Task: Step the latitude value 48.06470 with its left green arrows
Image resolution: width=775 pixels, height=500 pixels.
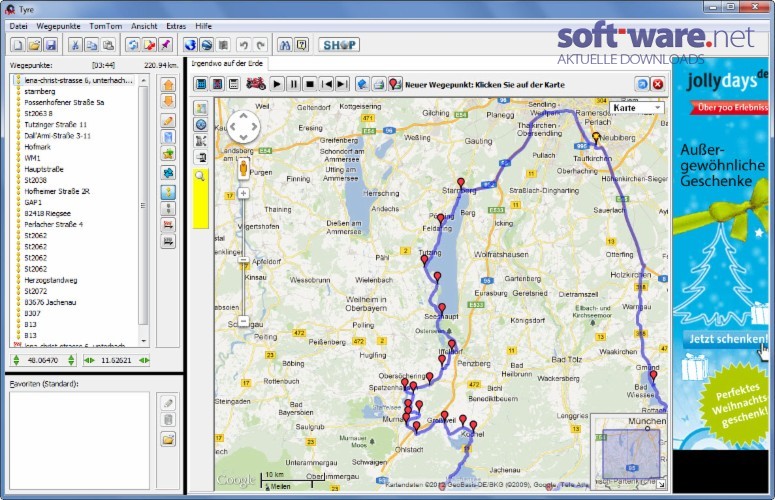Action: point(16,360)
